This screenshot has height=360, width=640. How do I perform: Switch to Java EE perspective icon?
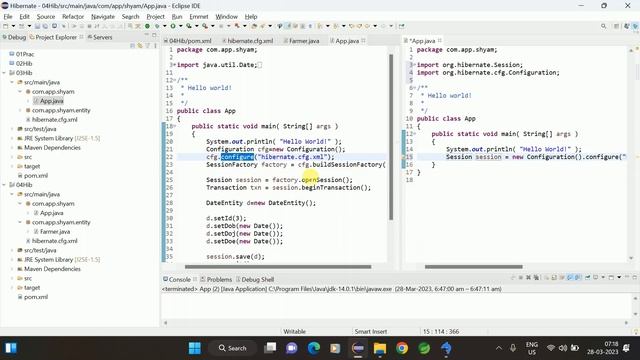[627, 26]
